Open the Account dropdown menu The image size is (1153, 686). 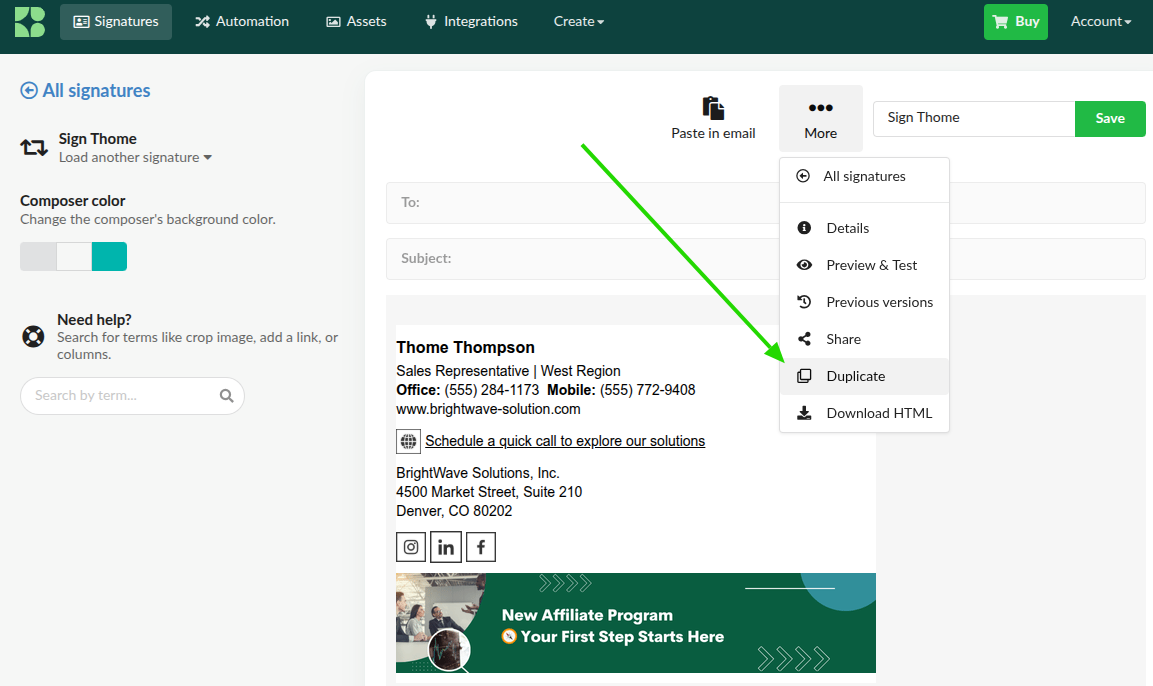(1100, 21)
